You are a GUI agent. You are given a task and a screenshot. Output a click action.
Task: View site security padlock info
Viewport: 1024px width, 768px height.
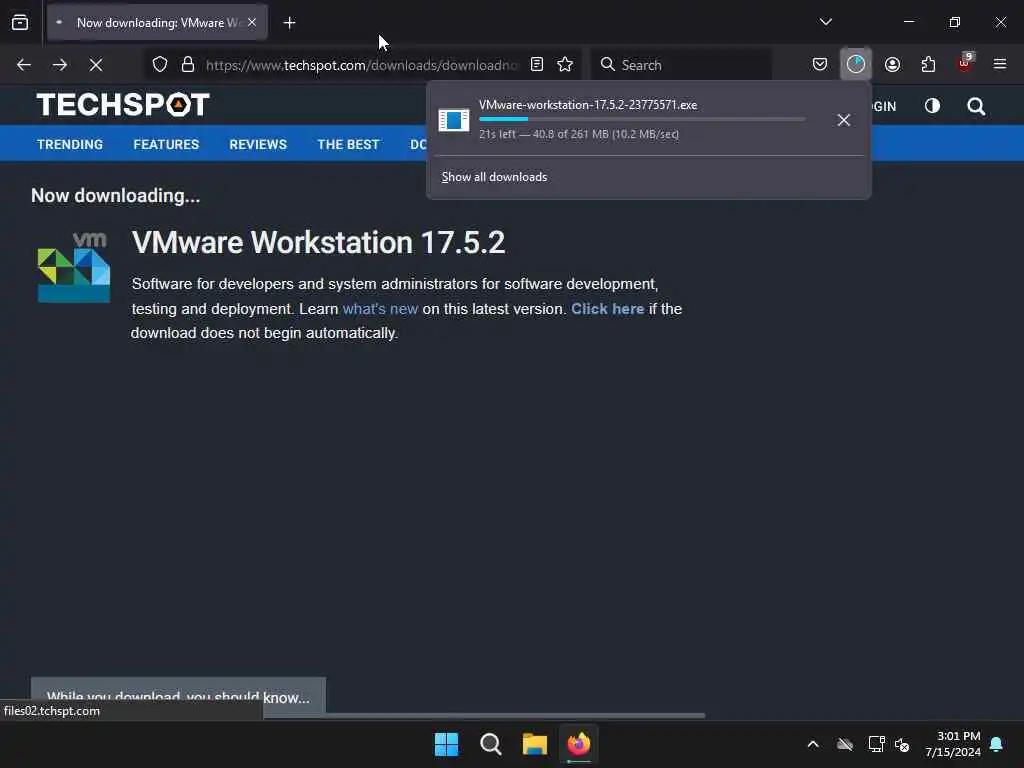(x=188, y=65)
